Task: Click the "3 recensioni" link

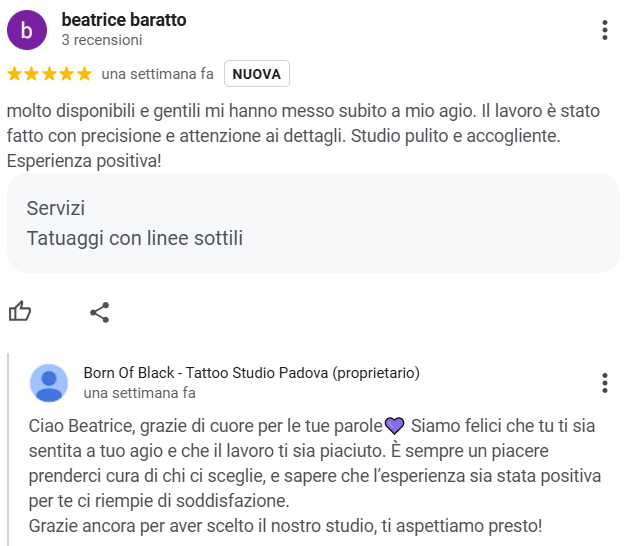Action: tap(102, 40)
